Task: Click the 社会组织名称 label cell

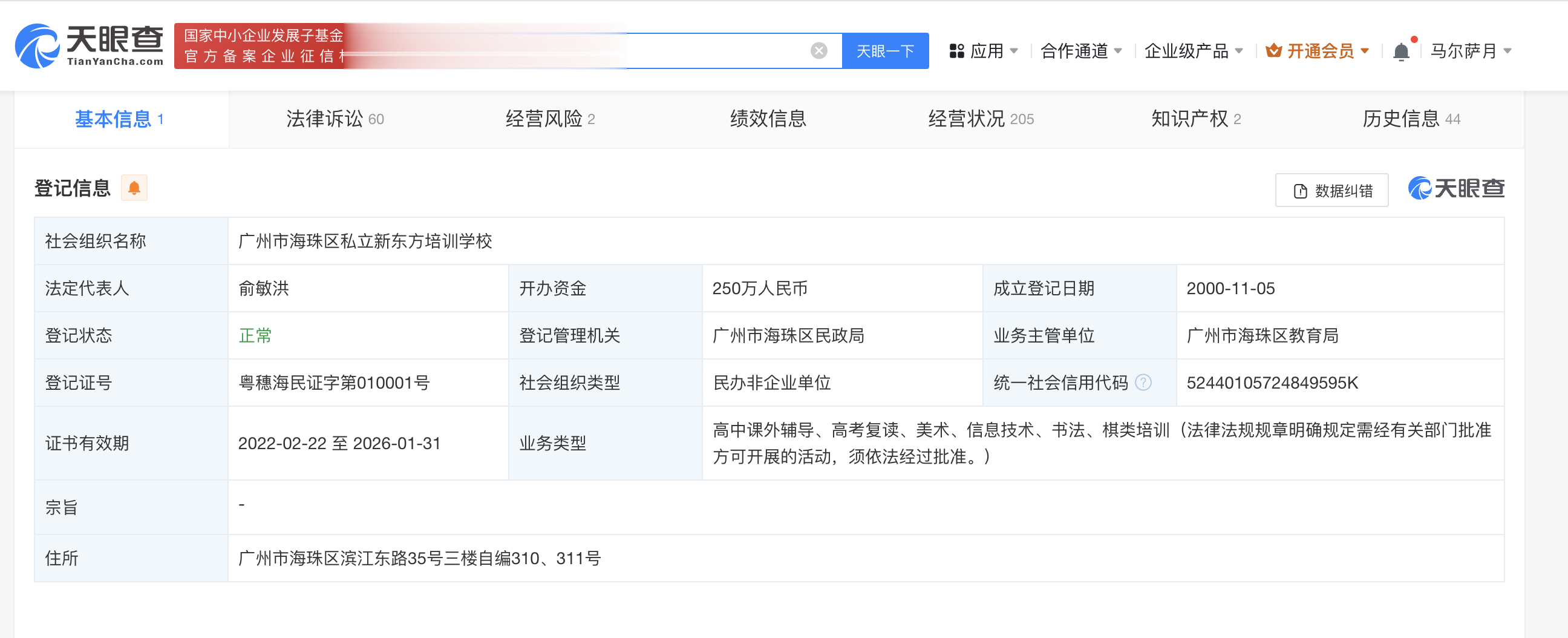Action: pyautogui.click(x=131, y=242)
